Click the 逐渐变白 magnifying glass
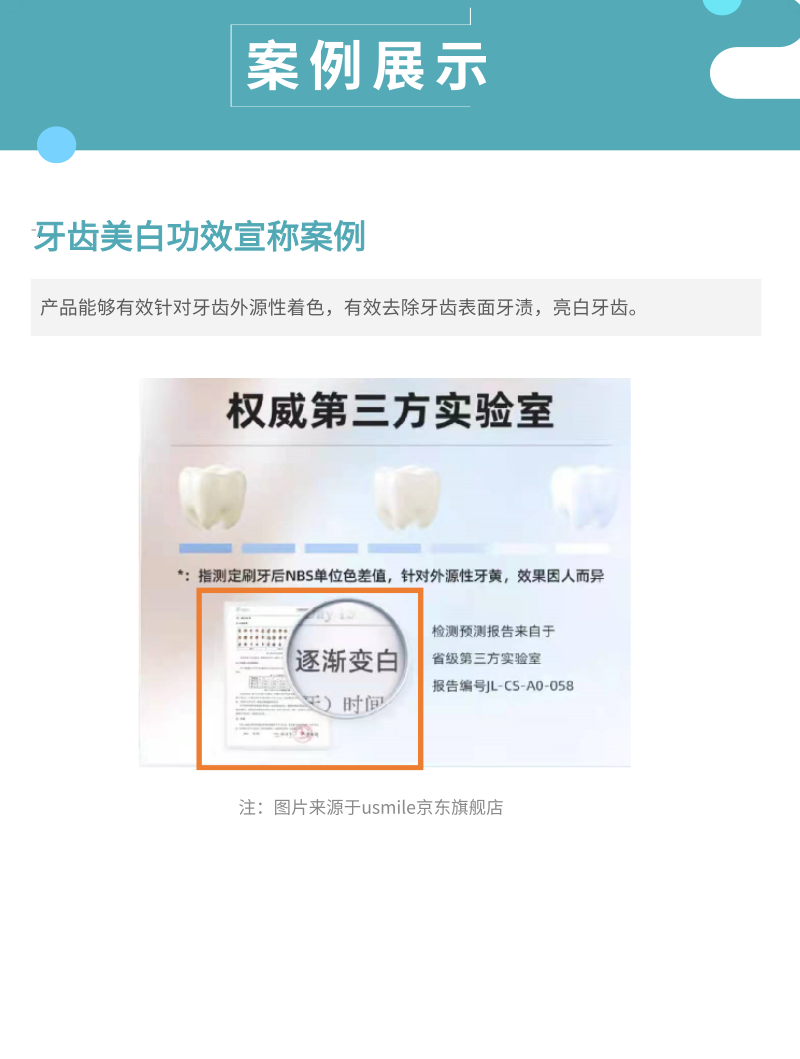800x1059 pixels. [347, 660]
